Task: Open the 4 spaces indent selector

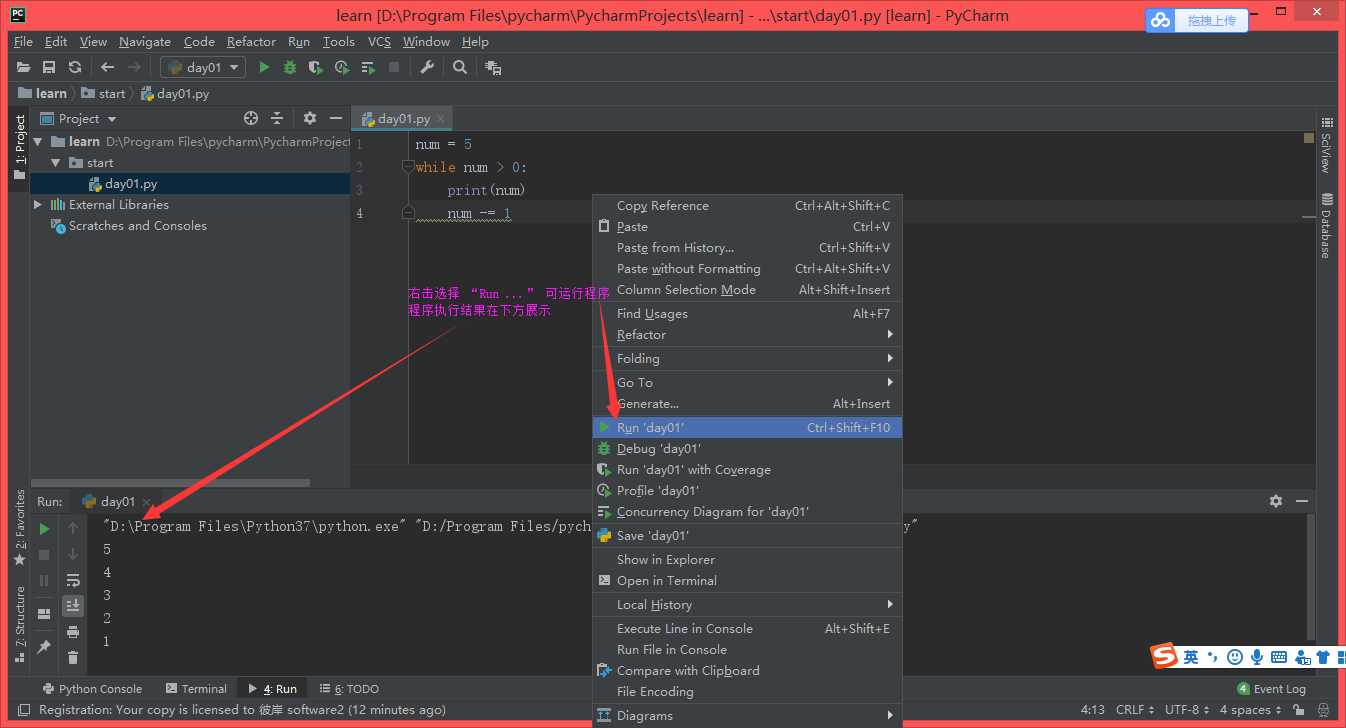Action: [x=1250, y=710]
